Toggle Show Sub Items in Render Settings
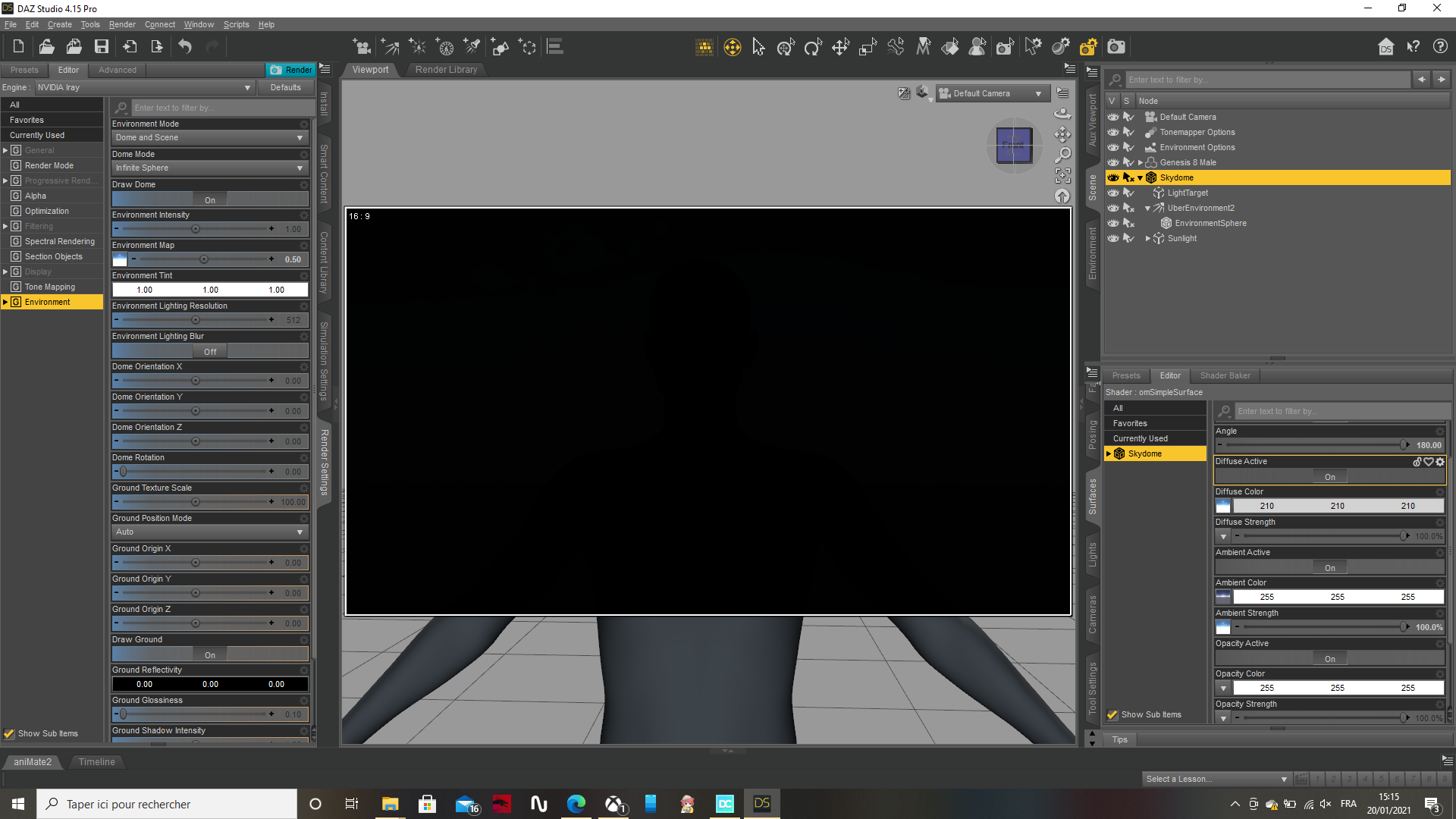This screenshot has height=819, width=1456. click(9, 733)
